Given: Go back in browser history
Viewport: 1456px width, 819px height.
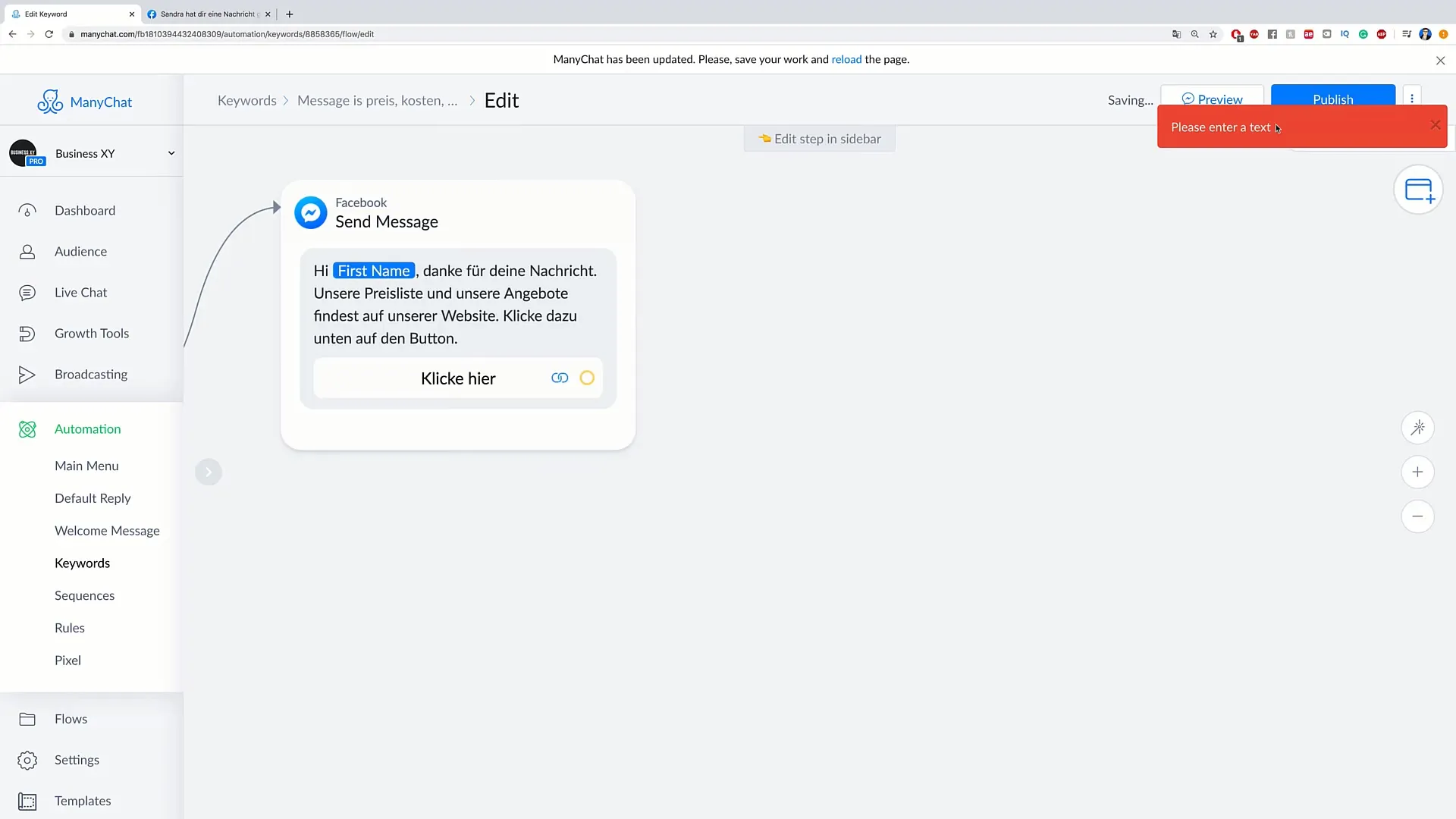Looking at the screenshot, I should coord(12,34).
